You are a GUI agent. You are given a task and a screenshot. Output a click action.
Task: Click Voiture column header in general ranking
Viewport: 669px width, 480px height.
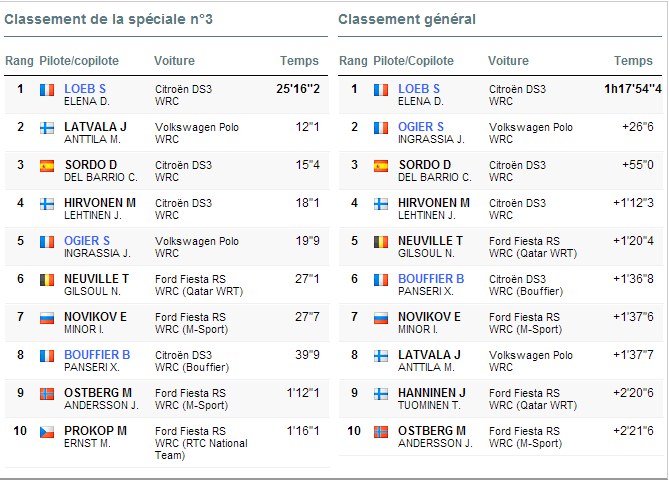click(x=508, y=61)
